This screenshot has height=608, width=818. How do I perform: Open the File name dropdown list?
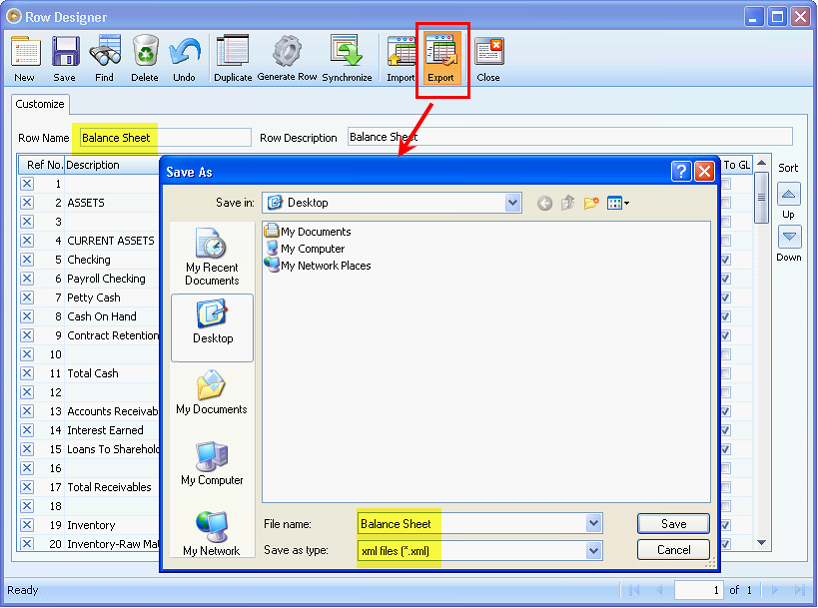(594, 523)
